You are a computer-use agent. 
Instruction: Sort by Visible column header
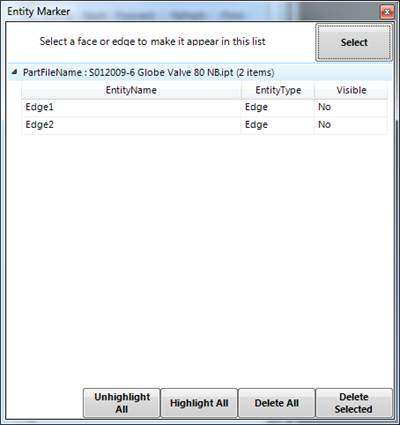(x=351, y=90)
